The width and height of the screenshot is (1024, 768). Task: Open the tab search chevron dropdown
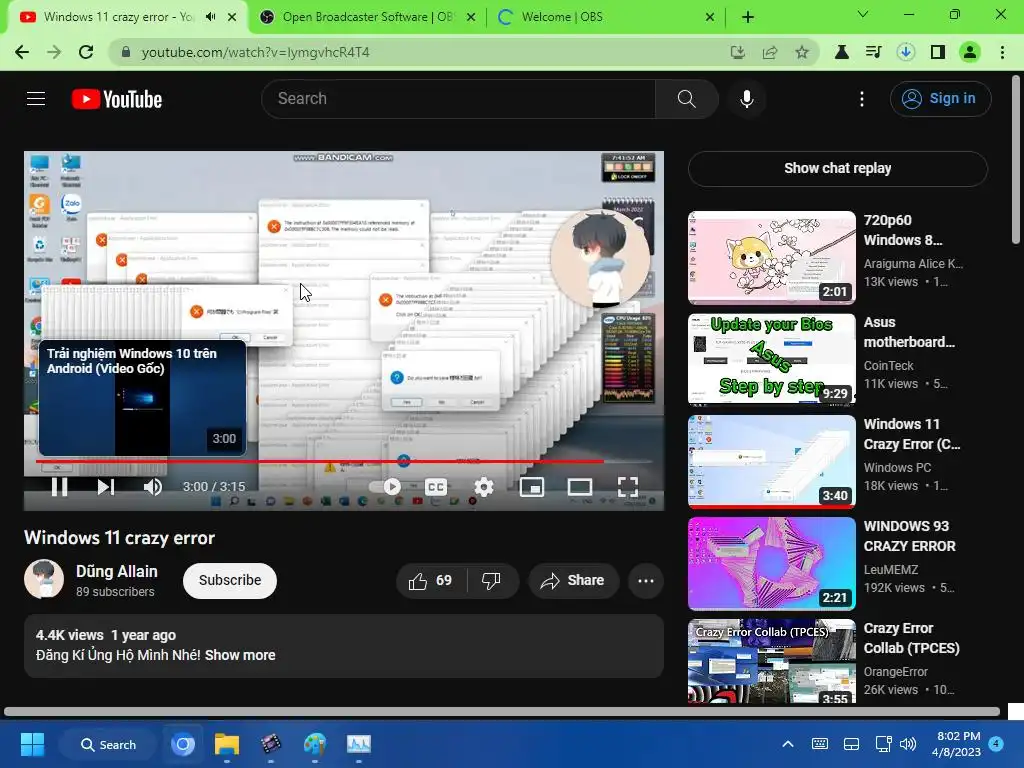pyautogui.click(x=863, y=14)
